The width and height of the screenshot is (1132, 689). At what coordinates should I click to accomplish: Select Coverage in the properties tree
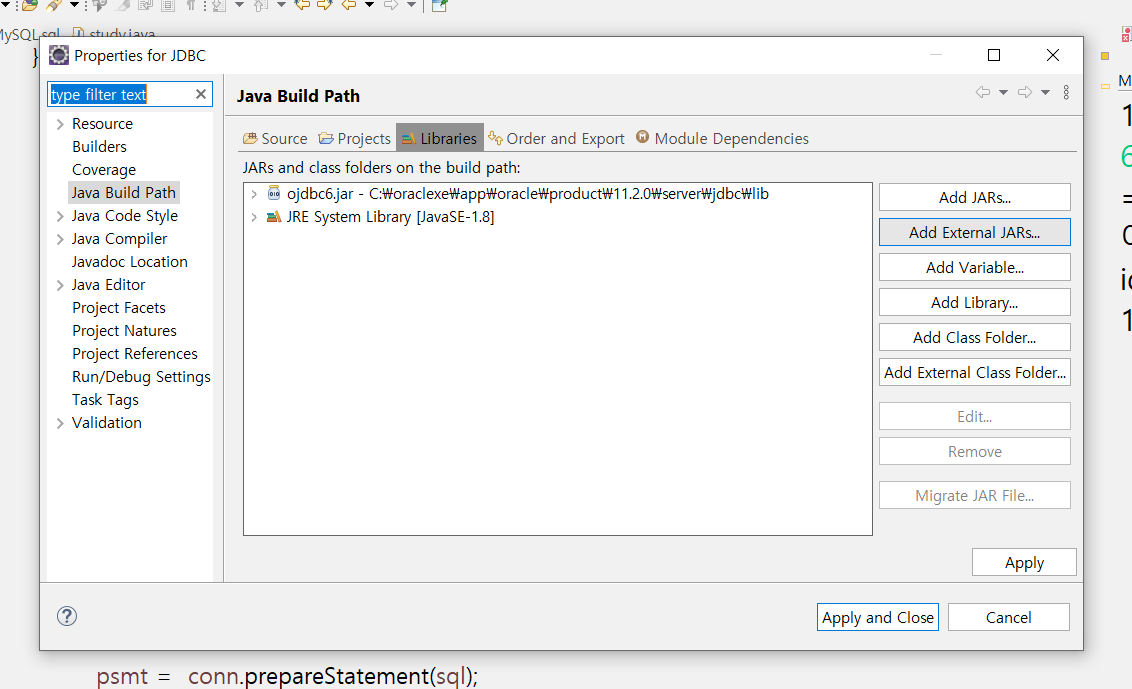pos(104,170)
